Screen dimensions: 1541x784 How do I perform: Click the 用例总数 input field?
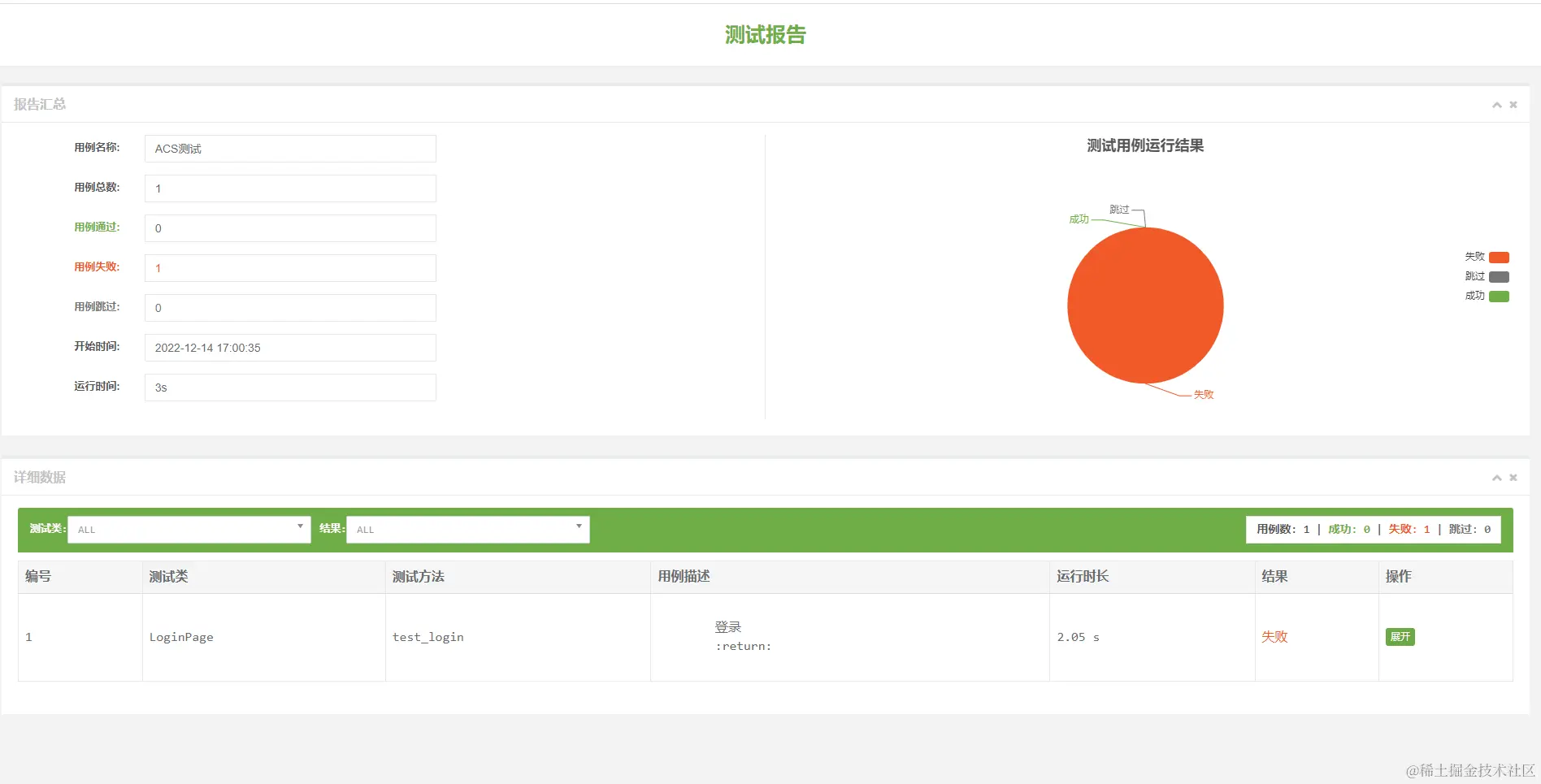[290, 188]
